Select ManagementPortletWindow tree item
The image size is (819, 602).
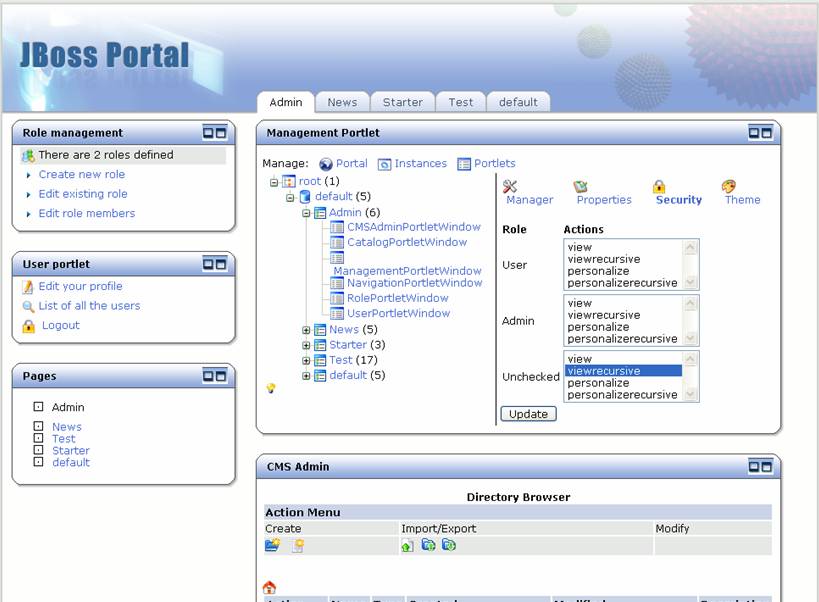(x=407, y=271)
